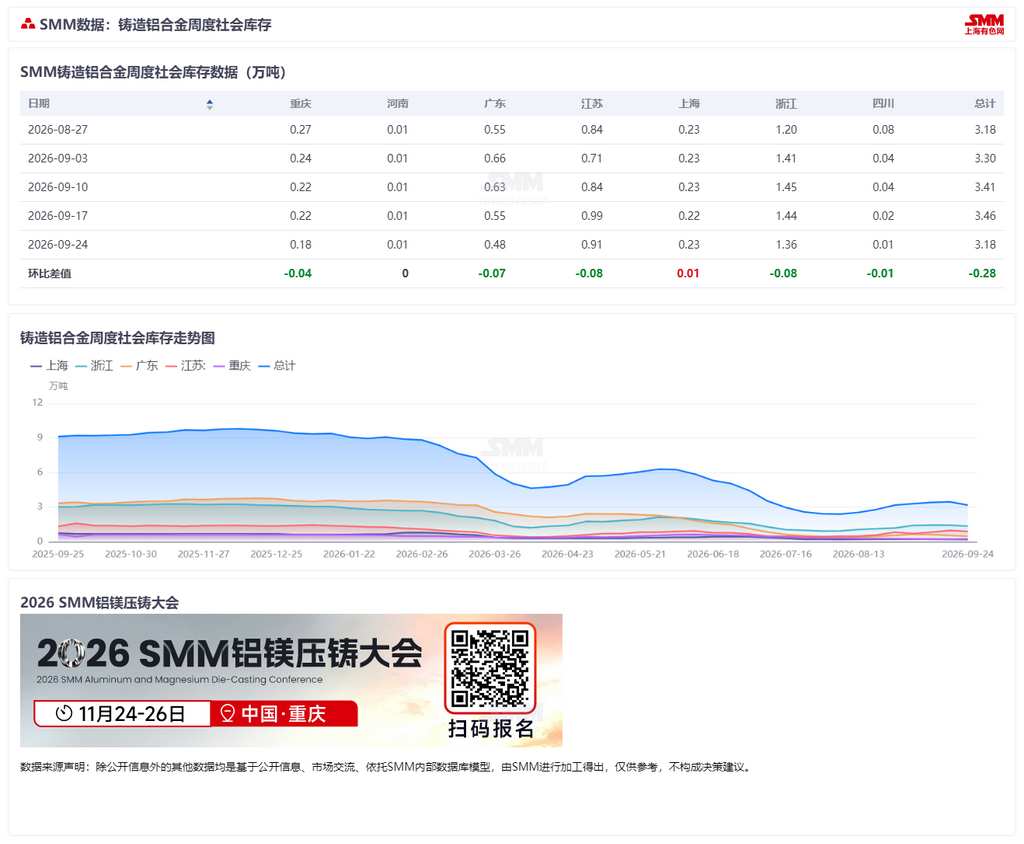Click the 日期 column header

click(x=39, y=104)
